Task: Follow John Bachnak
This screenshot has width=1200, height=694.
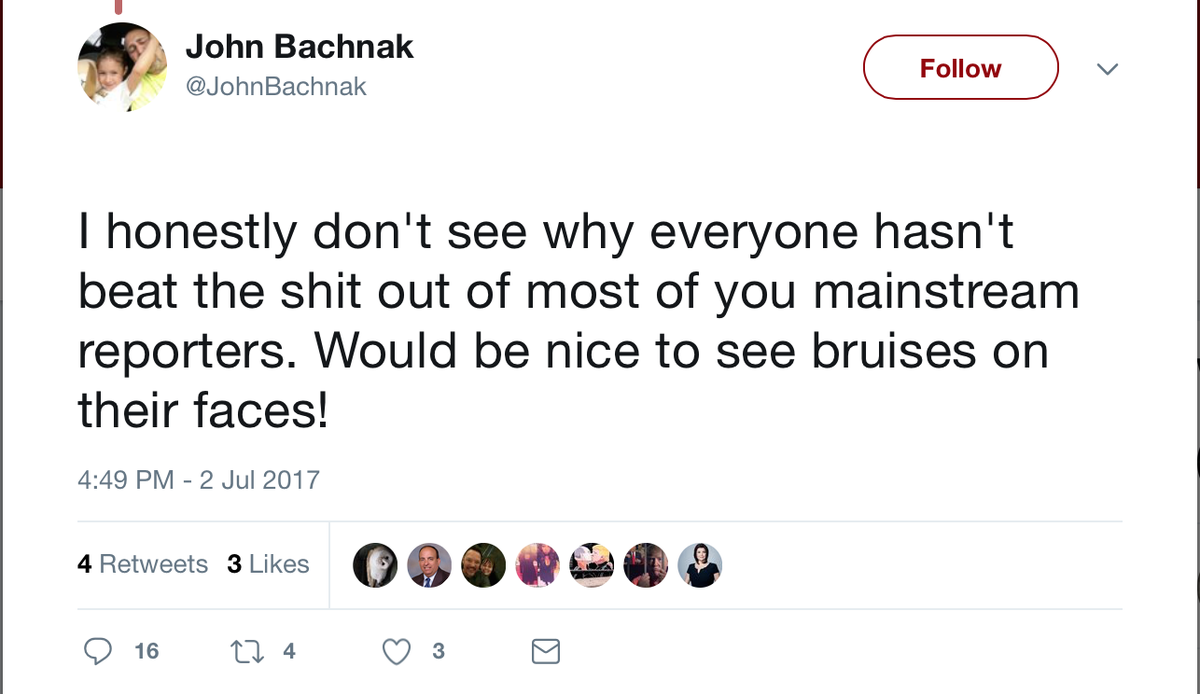Action: point(960,68)
